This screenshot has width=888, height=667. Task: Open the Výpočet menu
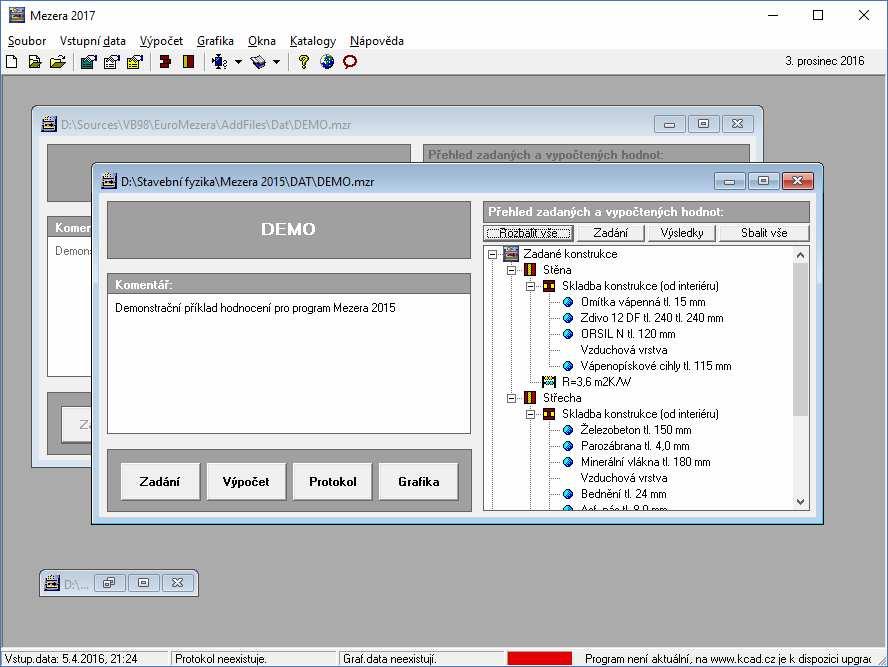pyautogui.click(x=161, y=41)
